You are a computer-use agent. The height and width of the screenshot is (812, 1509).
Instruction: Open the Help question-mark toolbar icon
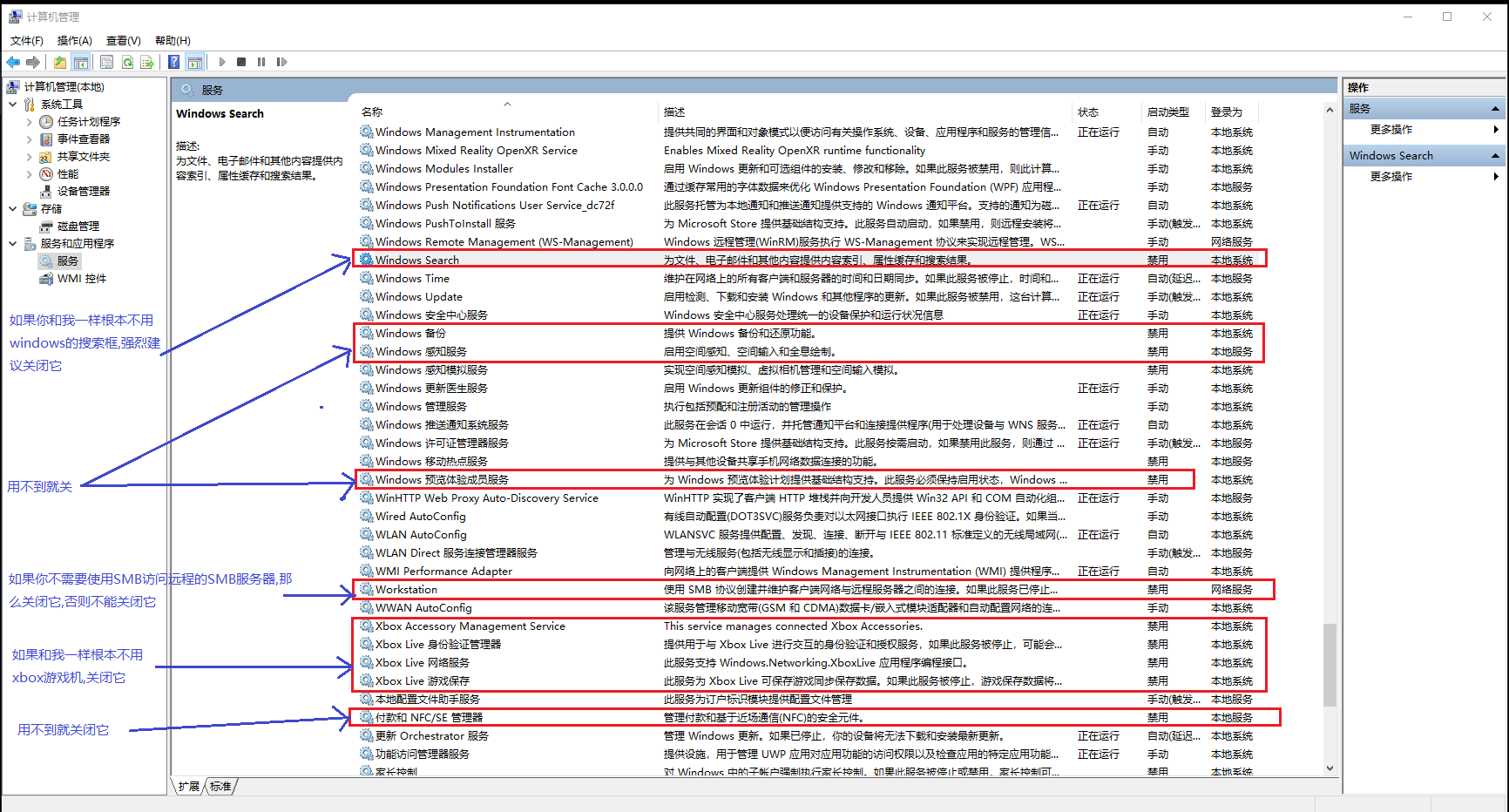click(174, 62)
